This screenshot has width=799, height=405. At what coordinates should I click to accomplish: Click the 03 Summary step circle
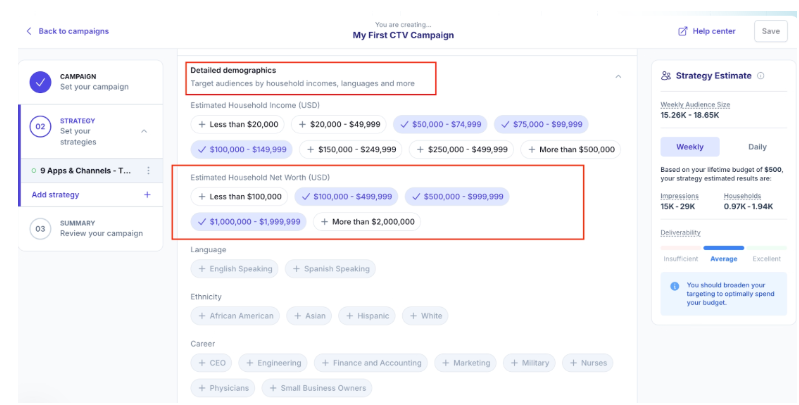click(x=40, y=229)
